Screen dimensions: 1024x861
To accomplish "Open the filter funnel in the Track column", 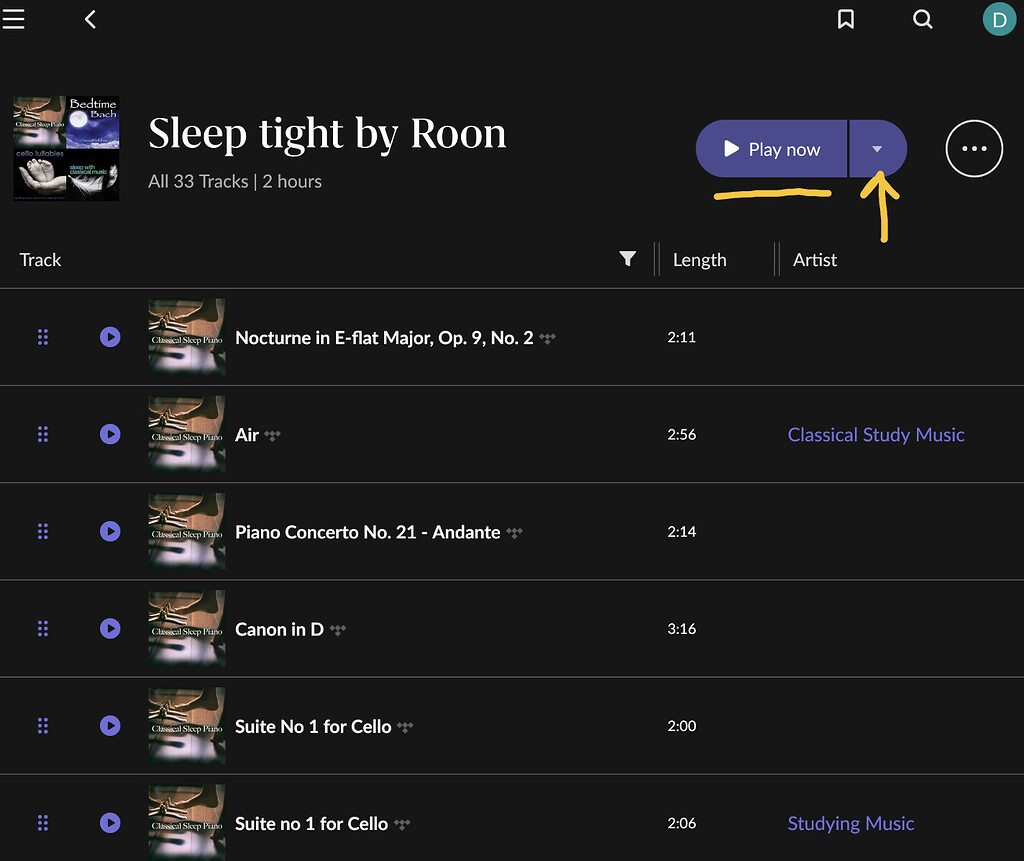I will pos(628,259).
